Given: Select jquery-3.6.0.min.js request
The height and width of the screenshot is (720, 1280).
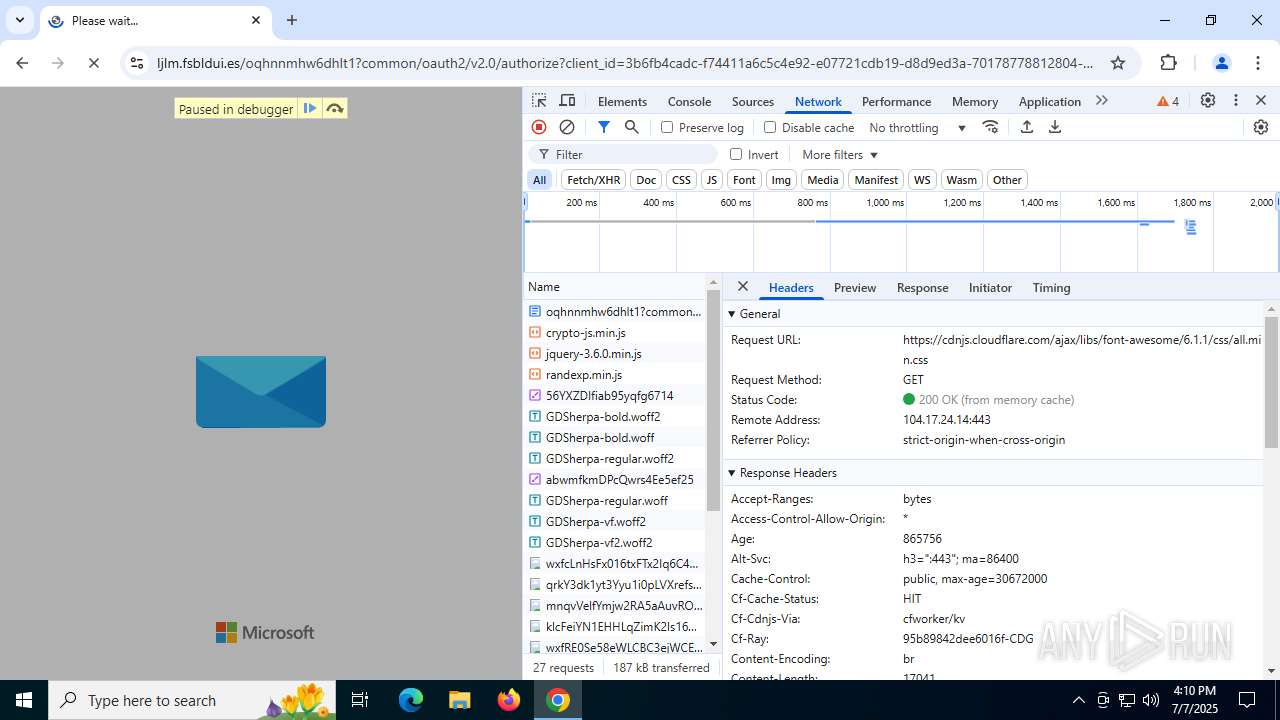Looking at the screenshot, I should click(615, 353).
